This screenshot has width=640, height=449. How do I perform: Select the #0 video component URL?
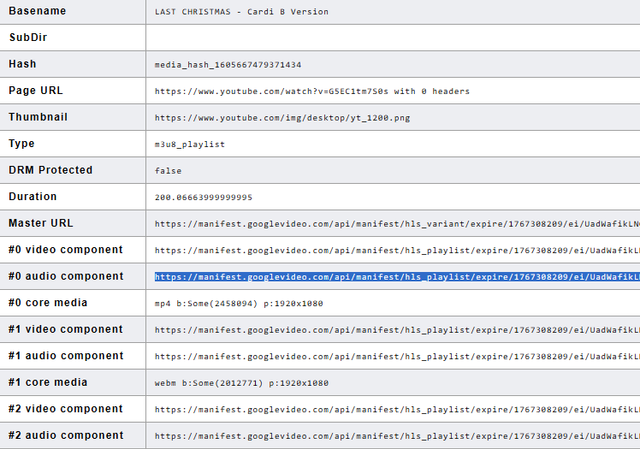click(x=397, y=251)
